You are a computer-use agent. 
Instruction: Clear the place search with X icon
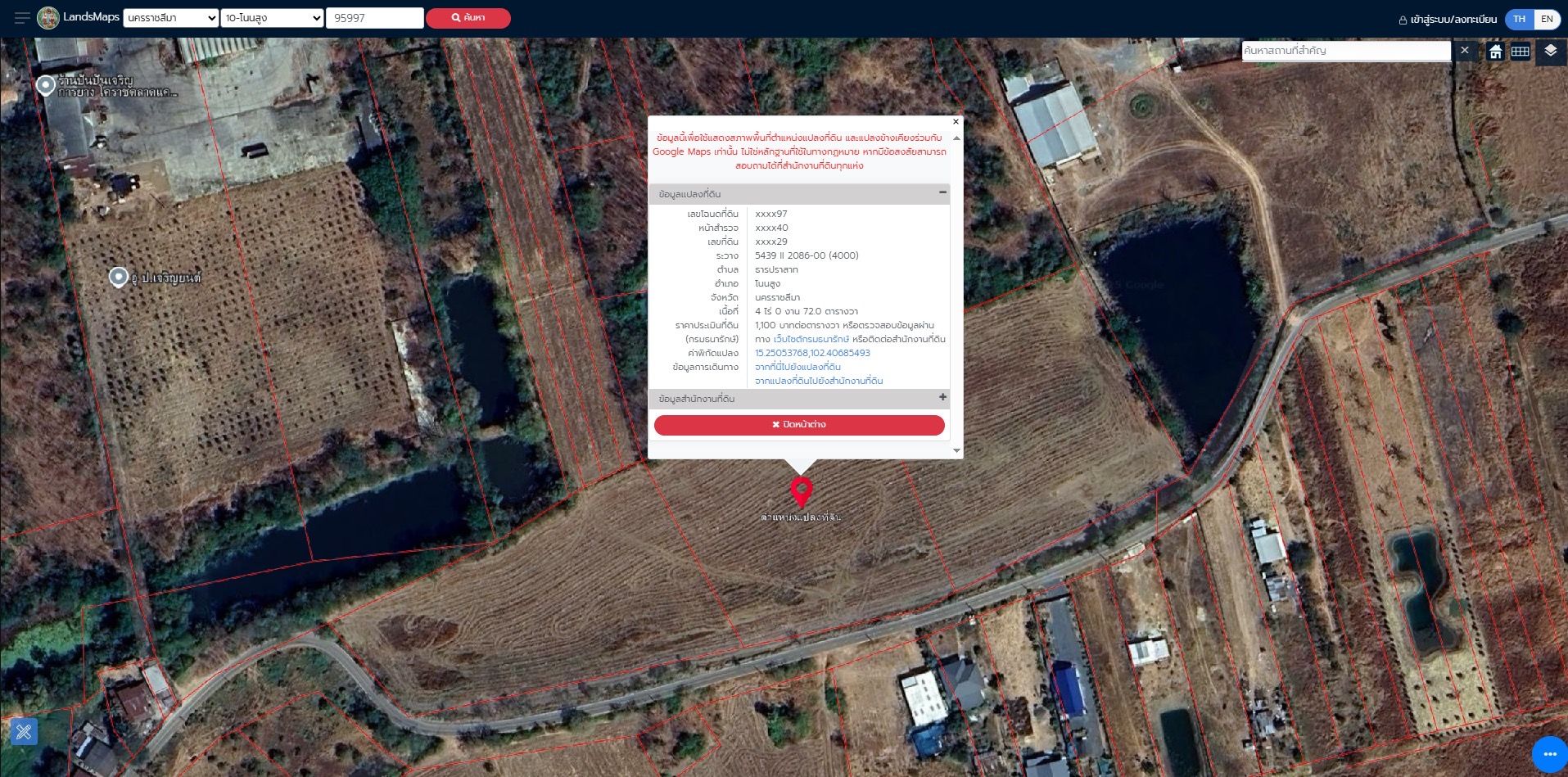point(1465,51)
